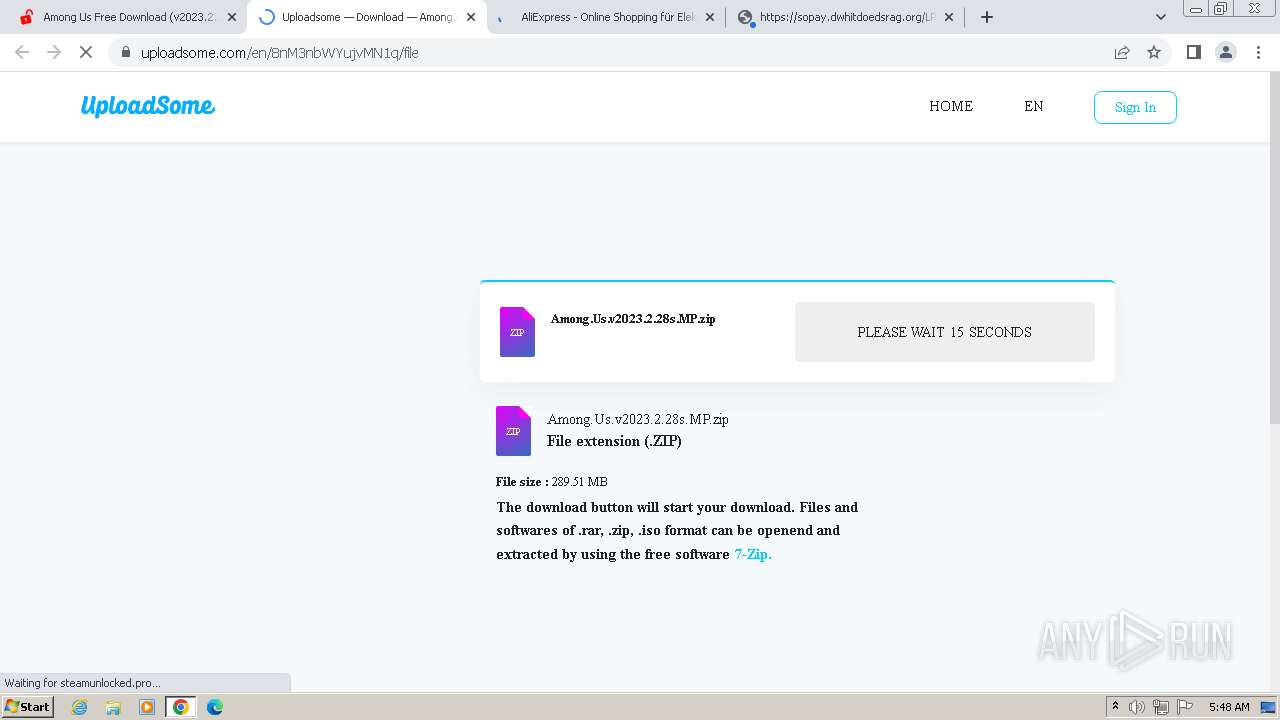Open the Windows Start menu
1280x720 pixels.
tap(28, 706)
